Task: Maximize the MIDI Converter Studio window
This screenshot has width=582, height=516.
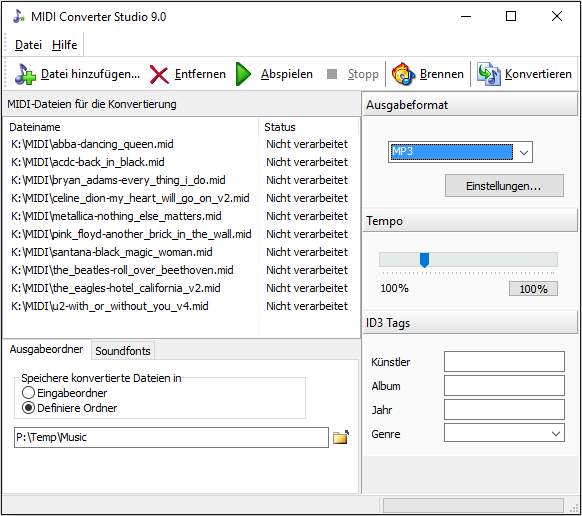Action: [511, 16]
